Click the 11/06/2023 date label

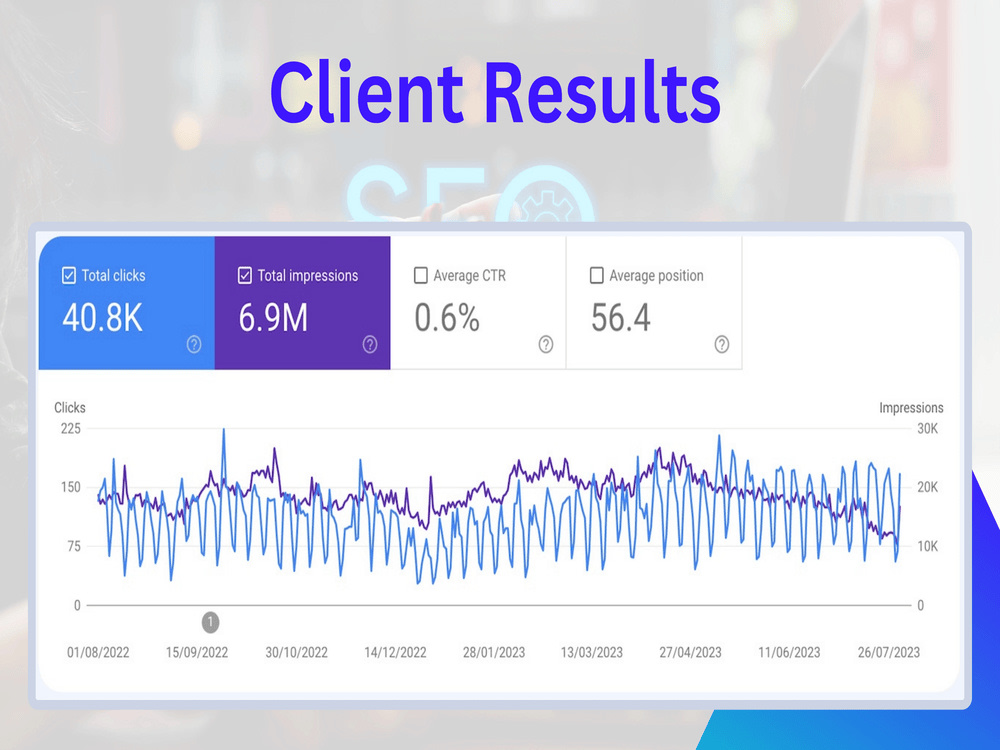[x=790, y=652]
